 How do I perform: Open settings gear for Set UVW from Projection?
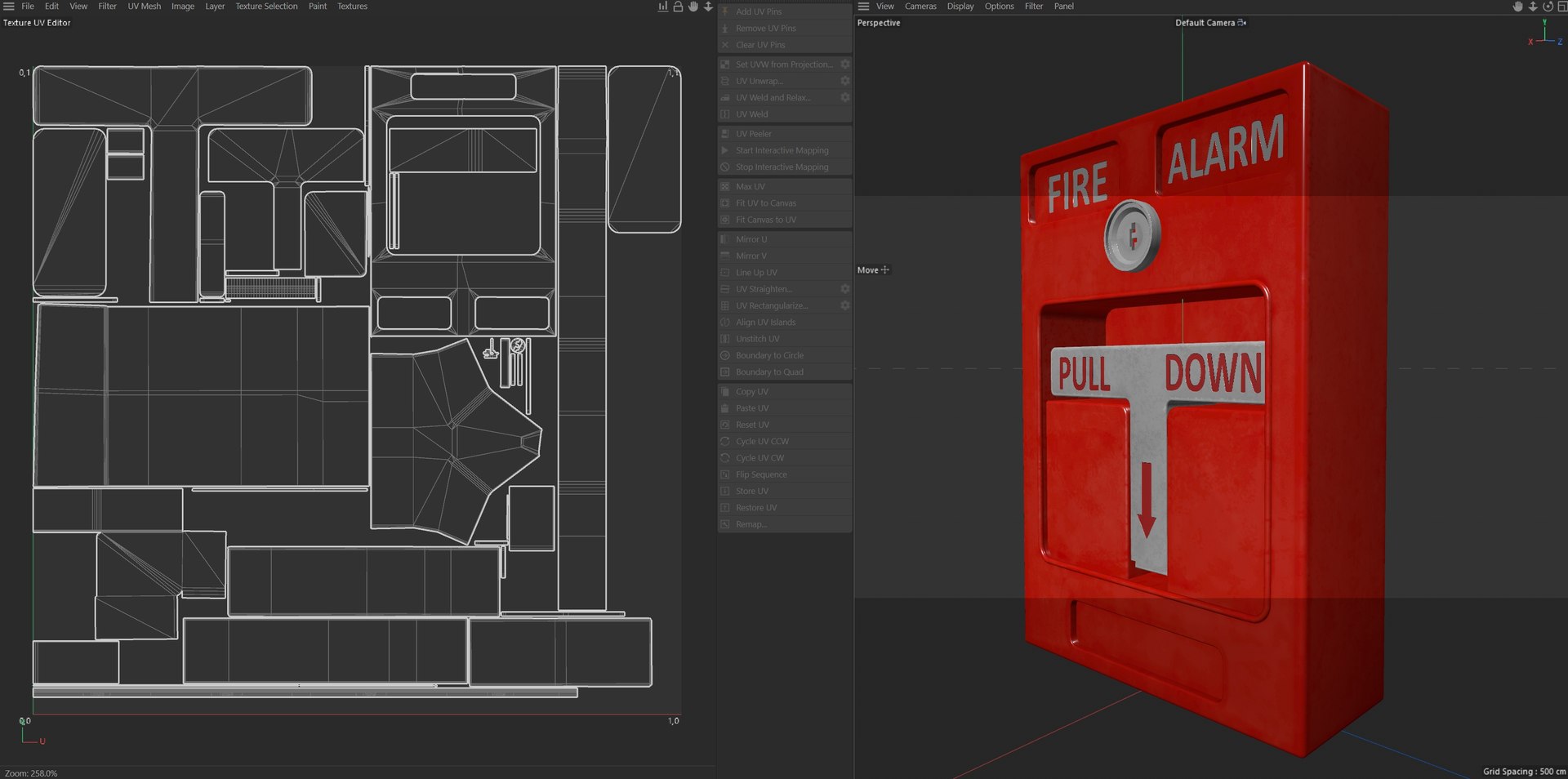[x=845, y=65]
